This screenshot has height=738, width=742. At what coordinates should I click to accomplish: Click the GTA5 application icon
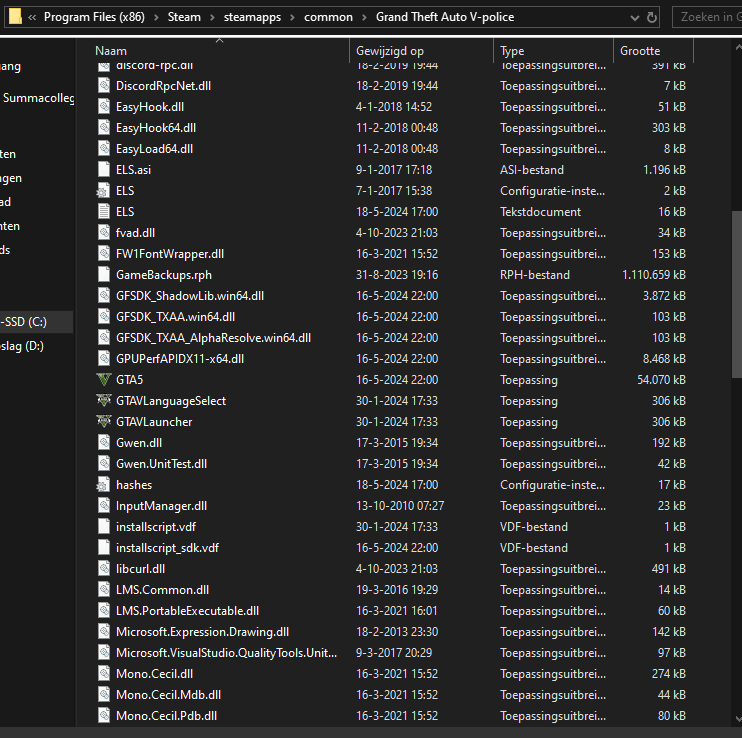click(103, 380)
